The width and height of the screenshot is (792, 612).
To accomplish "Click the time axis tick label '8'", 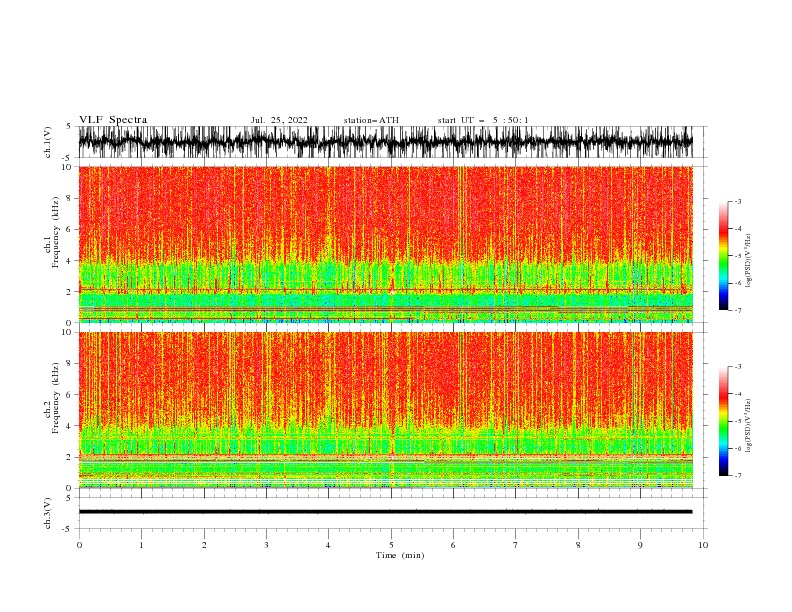I will (578, 545).
